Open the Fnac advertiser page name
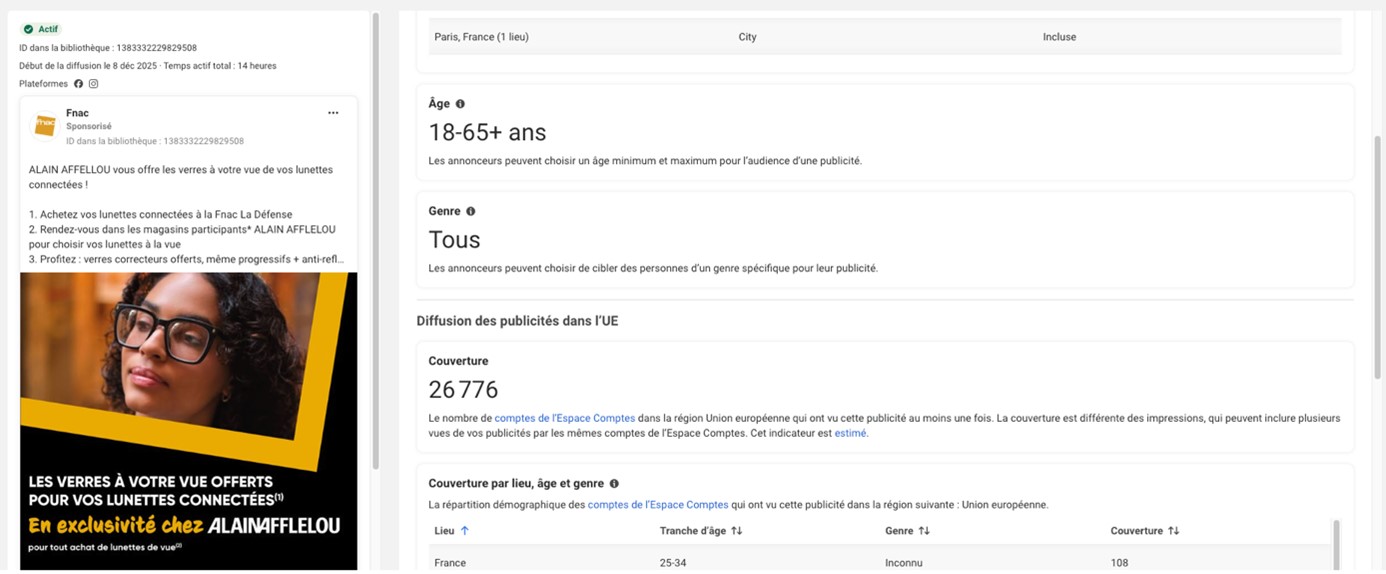 [77, 113]
